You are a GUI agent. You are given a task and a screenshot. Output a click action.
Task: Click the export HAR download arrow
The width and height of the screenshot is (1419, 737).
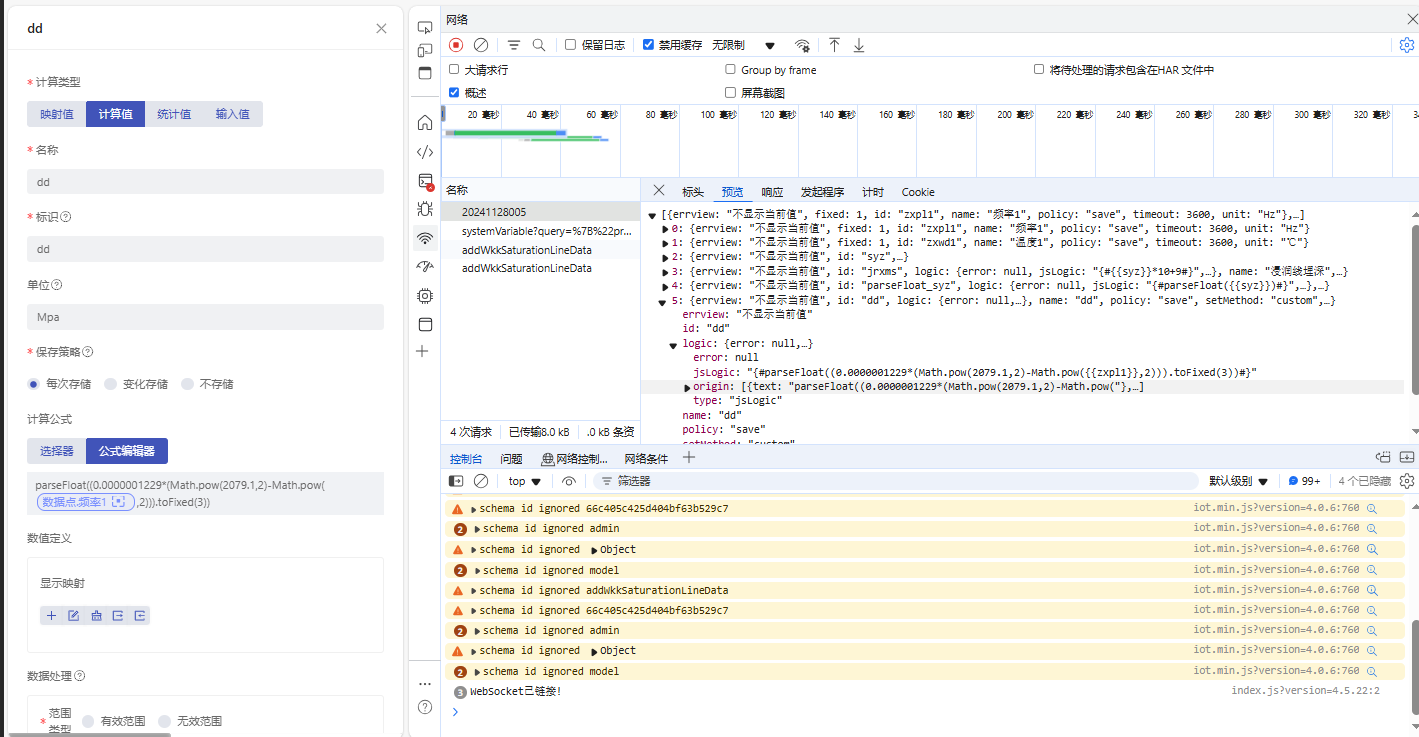click(x=859, y=45)
